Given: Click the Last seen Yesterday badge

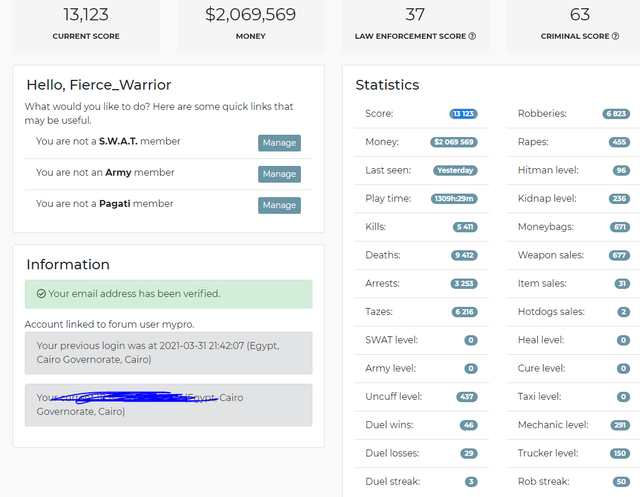Looking at the screenshot, I should pyautogui.click(x=455, y=170).
